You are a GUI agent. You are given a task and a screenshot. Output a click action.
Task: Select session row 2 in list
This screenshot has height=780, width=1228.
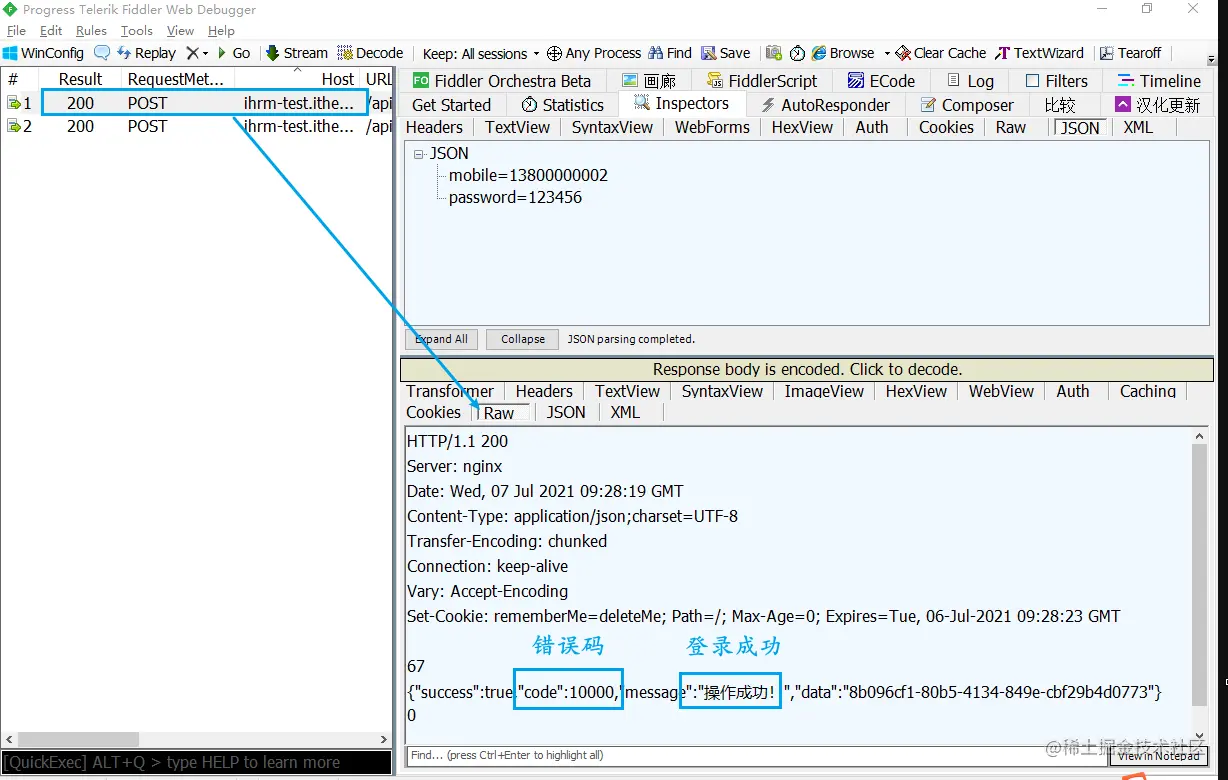click(x=197, y=126)
